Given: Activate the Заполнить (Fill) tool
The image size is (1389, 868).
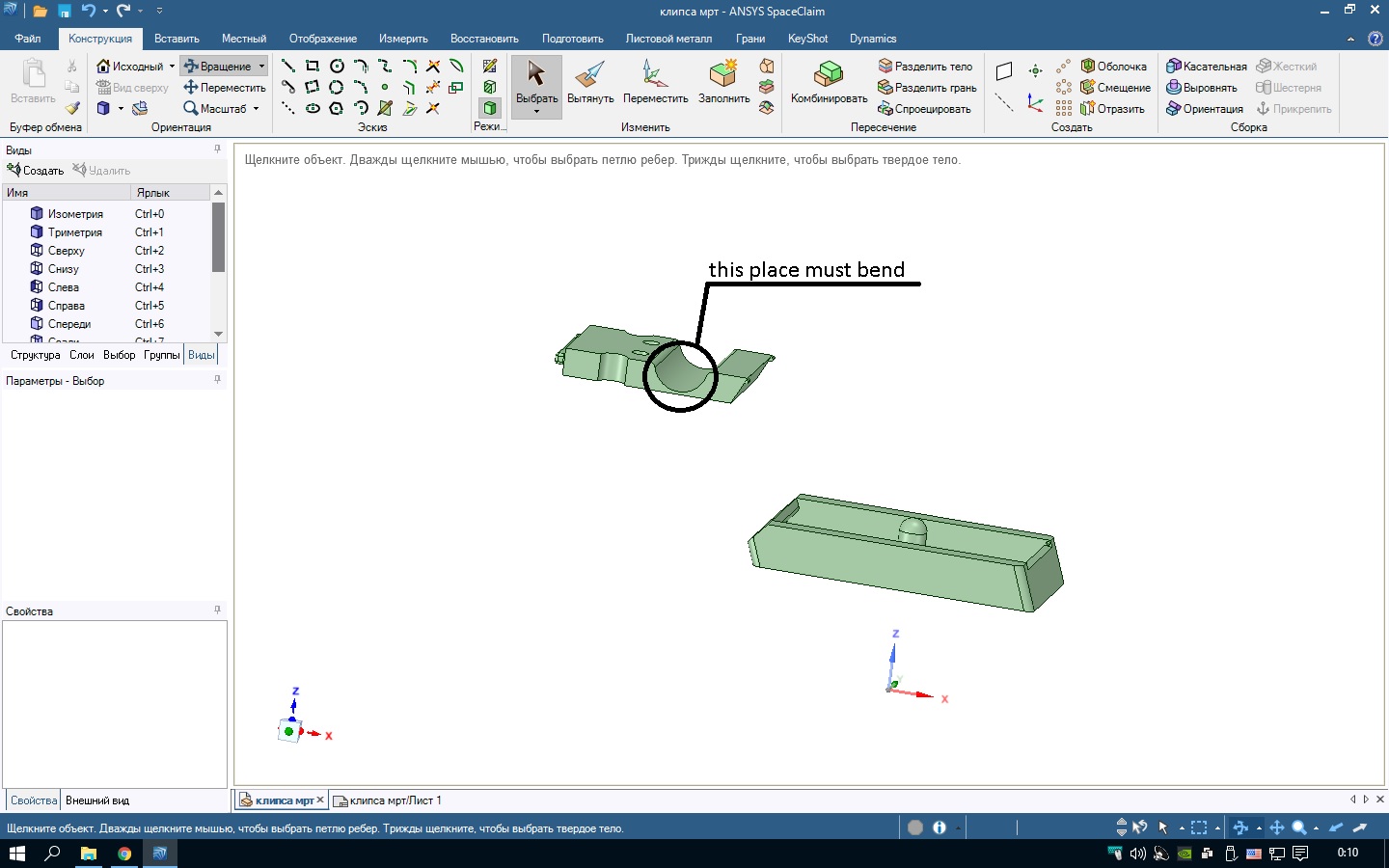Looking at the screenshot, I should 723,83.
